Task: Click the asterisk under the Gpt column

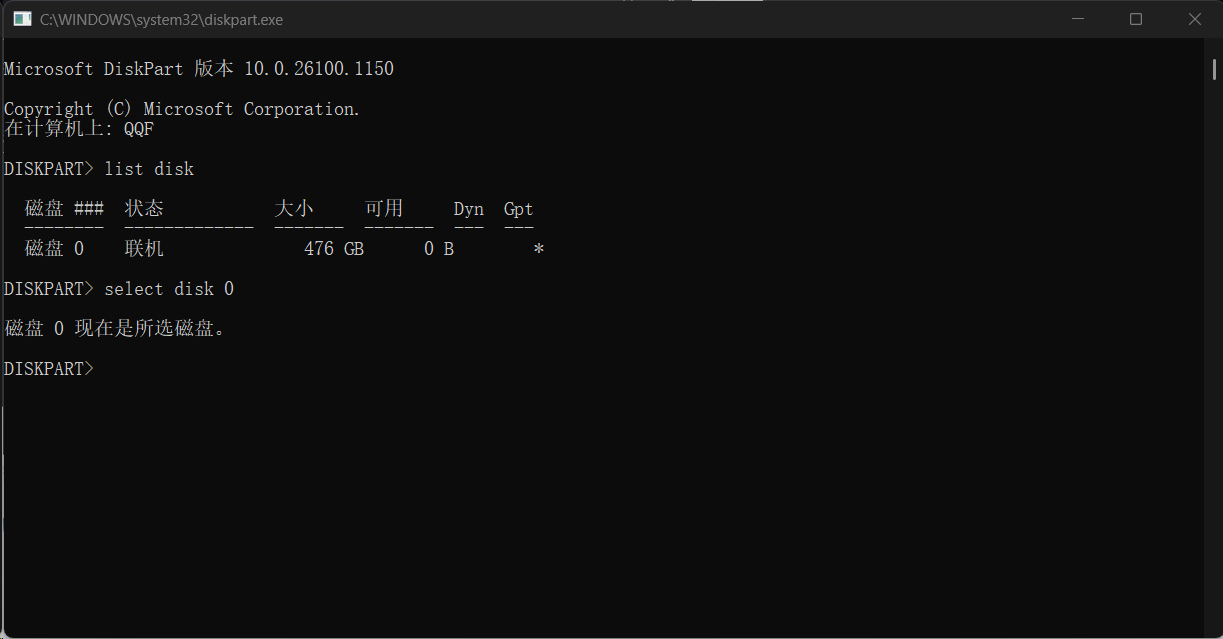Action: pos(539,249)
